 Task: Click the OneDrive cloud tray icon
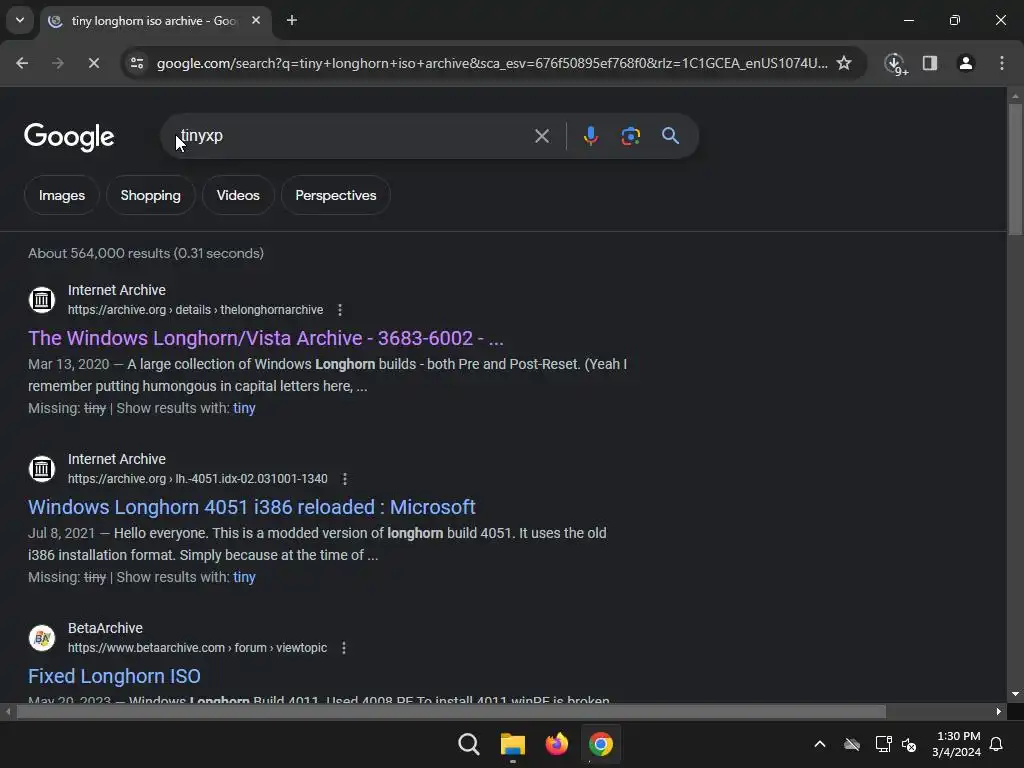[x=852, y=744]
